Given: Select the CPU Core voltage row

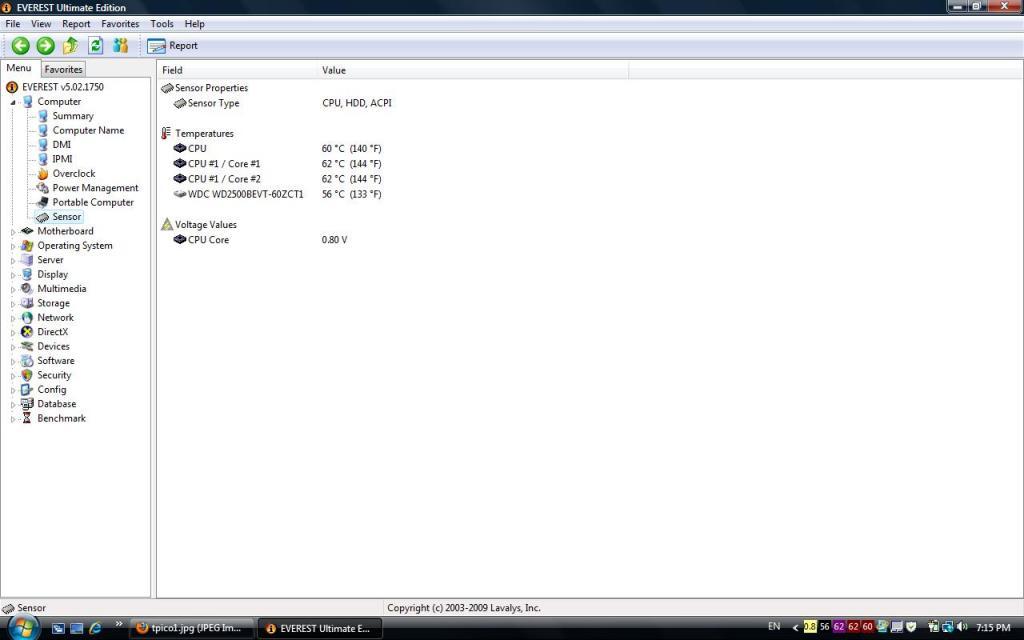Looking at the screenshot, I should (261, 240).
